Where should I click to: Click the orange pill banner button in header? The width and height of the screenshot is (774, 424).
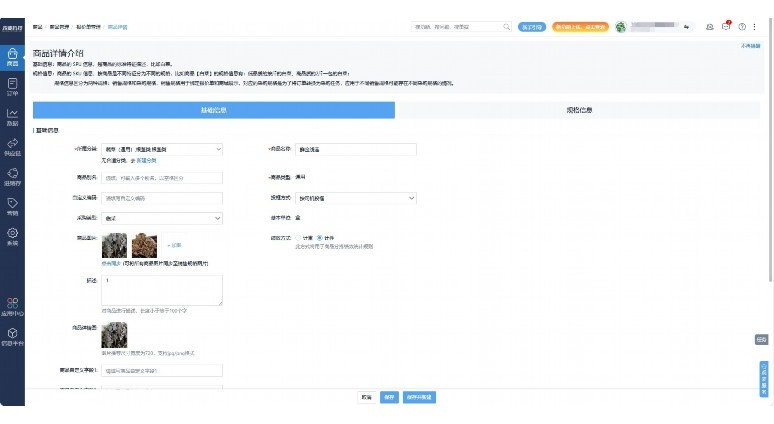coord(580,27)
